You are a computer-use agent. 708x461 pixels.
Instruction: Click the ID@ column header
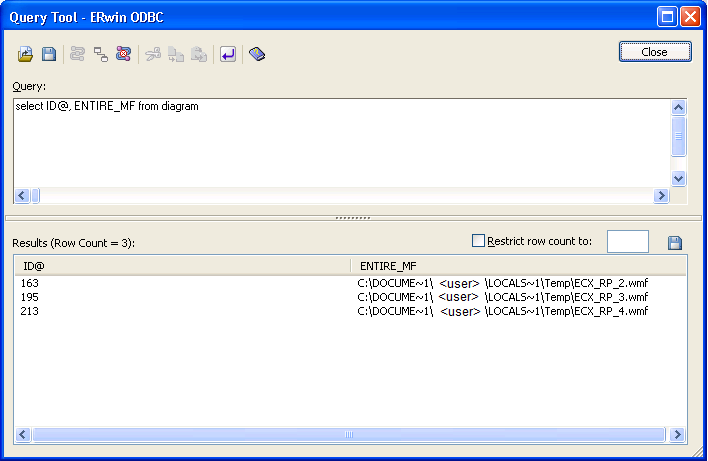point(182,266)
